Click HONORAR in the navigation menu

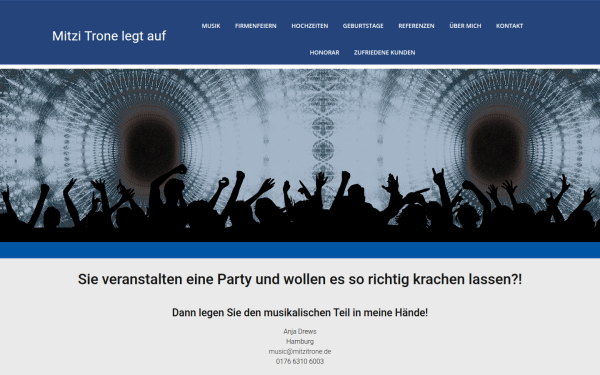[x=324, y=52]
